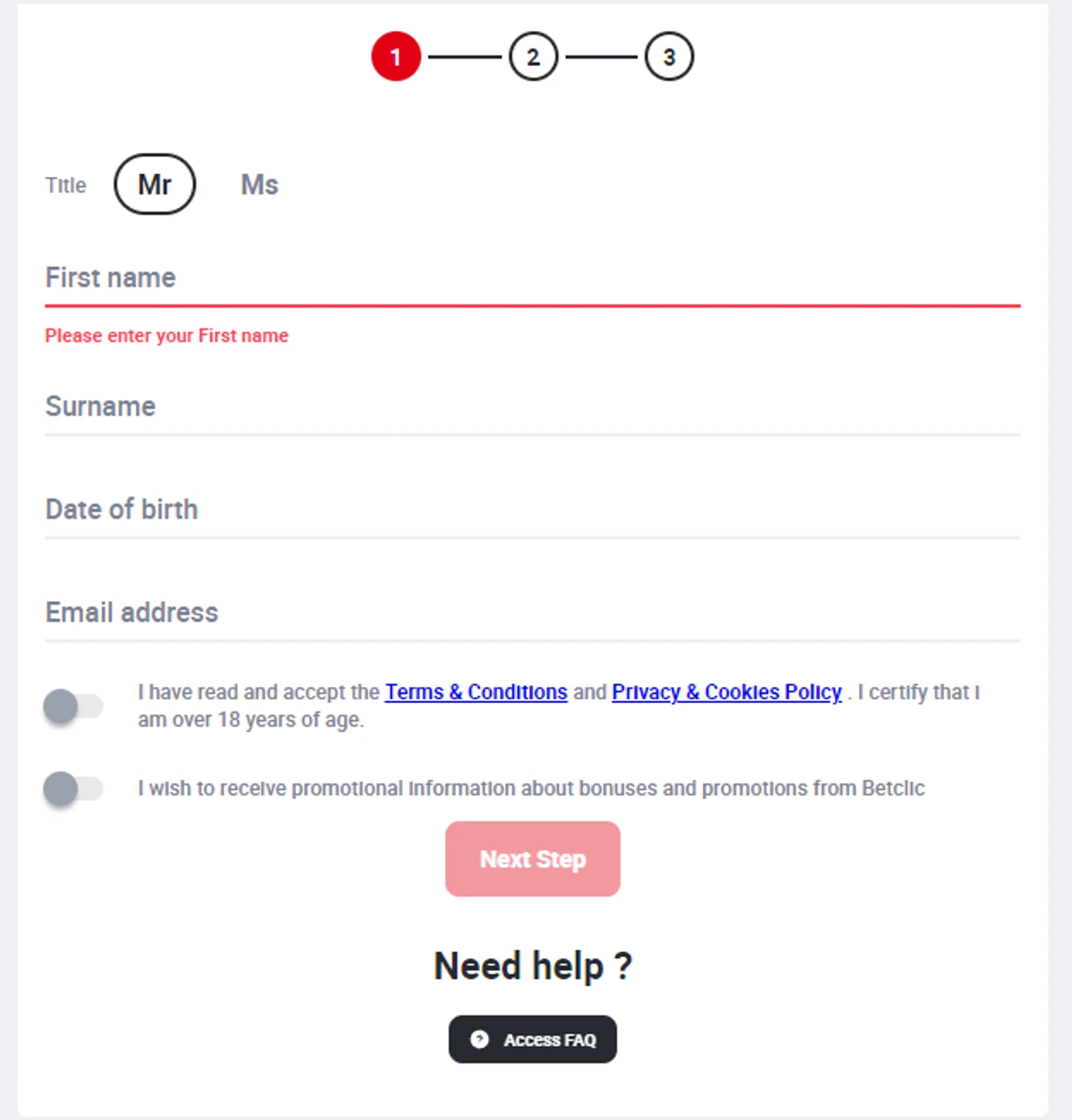Screen dimensions: 1072x1120
Task: Click the Next Step button
Action: 532,859
